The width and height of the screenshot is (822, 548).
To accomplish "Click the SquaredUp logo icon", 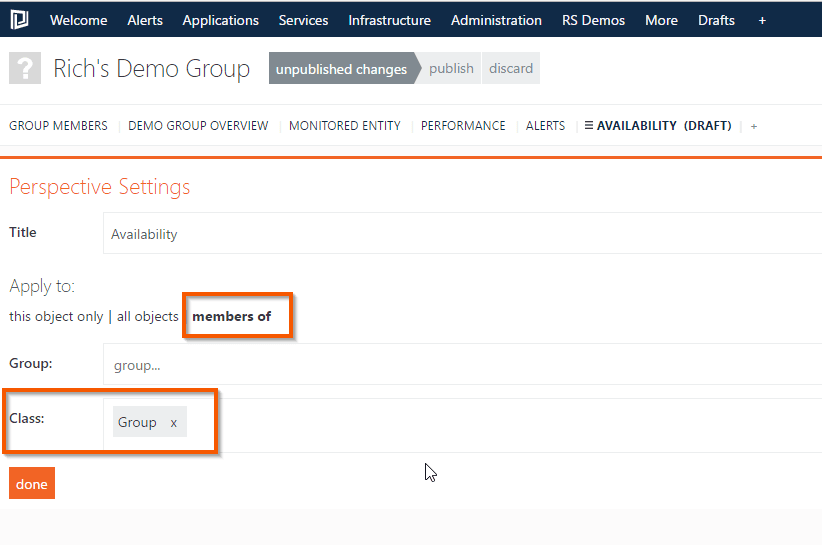I will point(19,20).
